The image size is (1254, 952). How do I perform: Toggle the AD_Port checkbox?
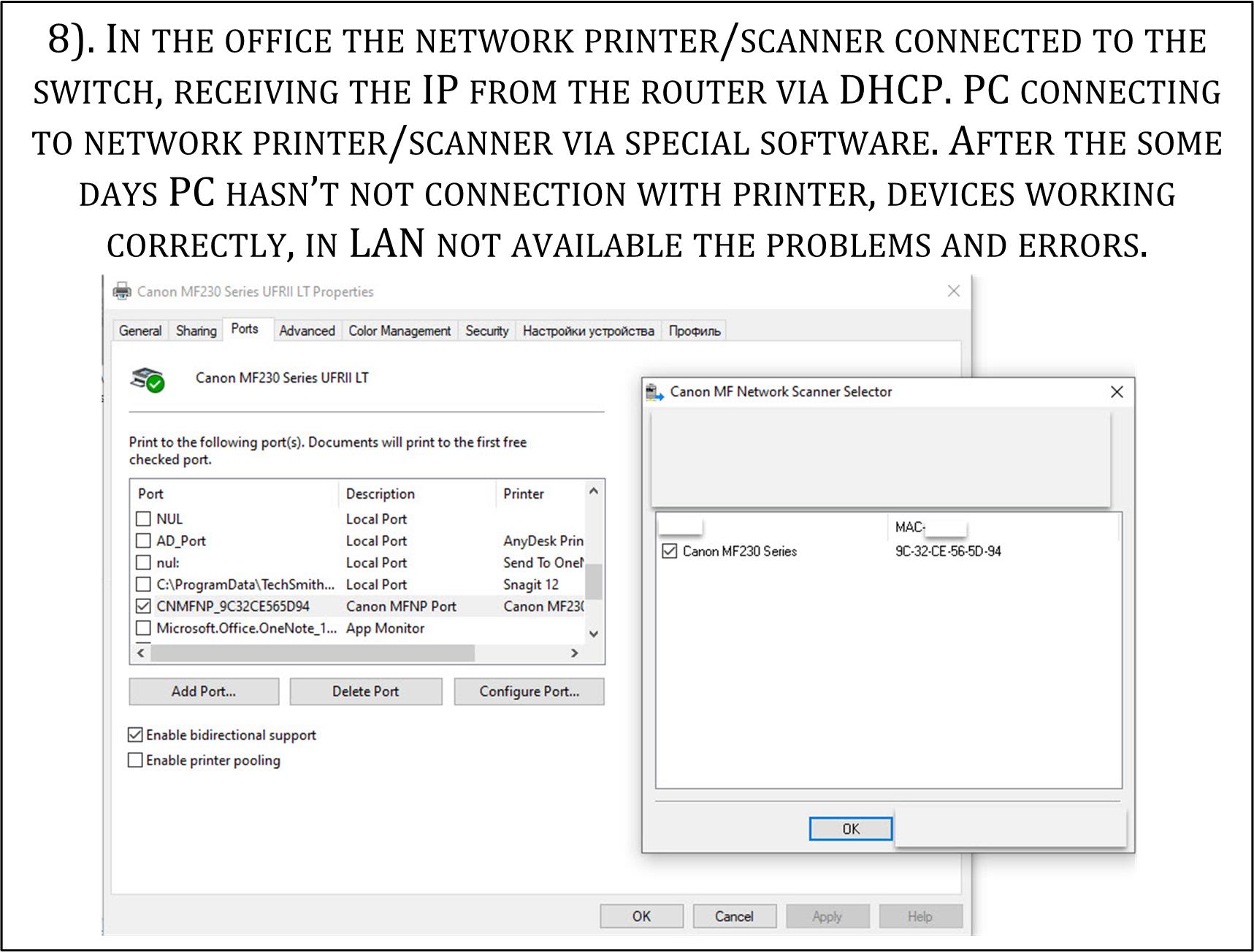[x=144, y=541]
